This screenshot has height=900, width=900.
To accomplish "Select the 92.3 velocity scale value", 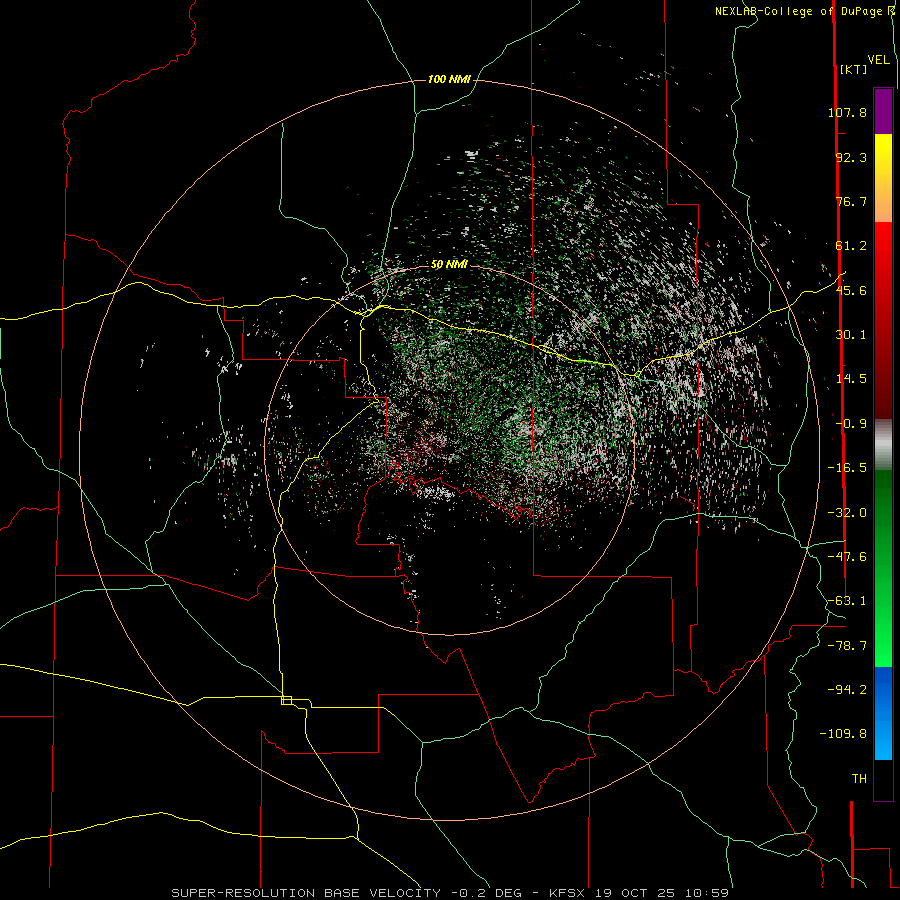I will point(851,157).
